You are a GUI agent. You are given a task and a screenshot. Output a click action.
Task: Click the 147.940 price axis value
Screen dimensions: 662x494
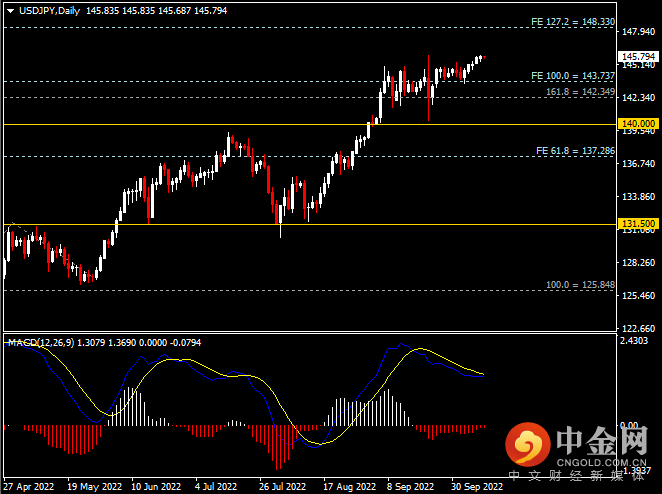point(638,32)
